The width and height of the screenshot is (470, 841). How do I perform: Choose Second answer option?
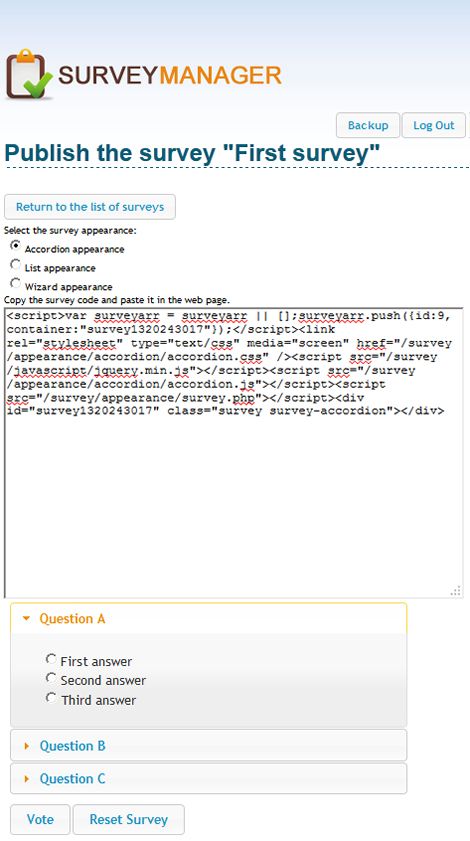pos(51,678)
